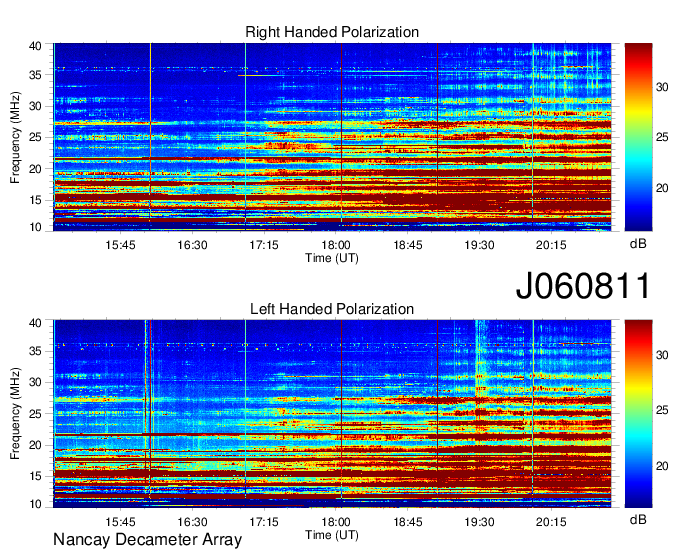Click "Time (UT)" axis label under Left Handed plot
The image size is (680, 552).
[x=332, y=535]
